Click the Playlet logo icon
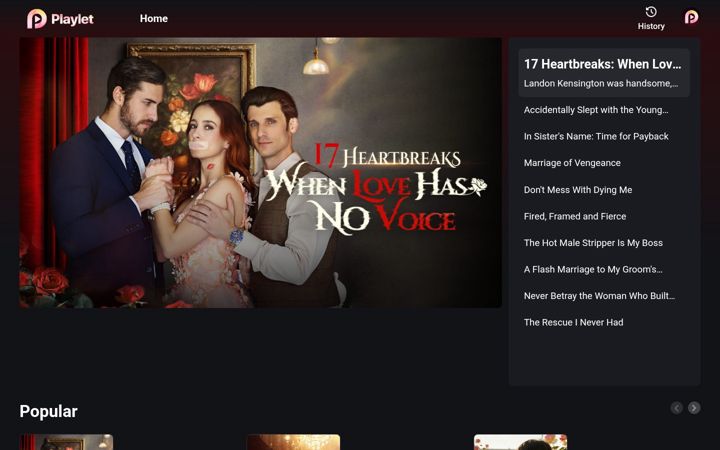720x450 pixels. click(x=37, y=19)
